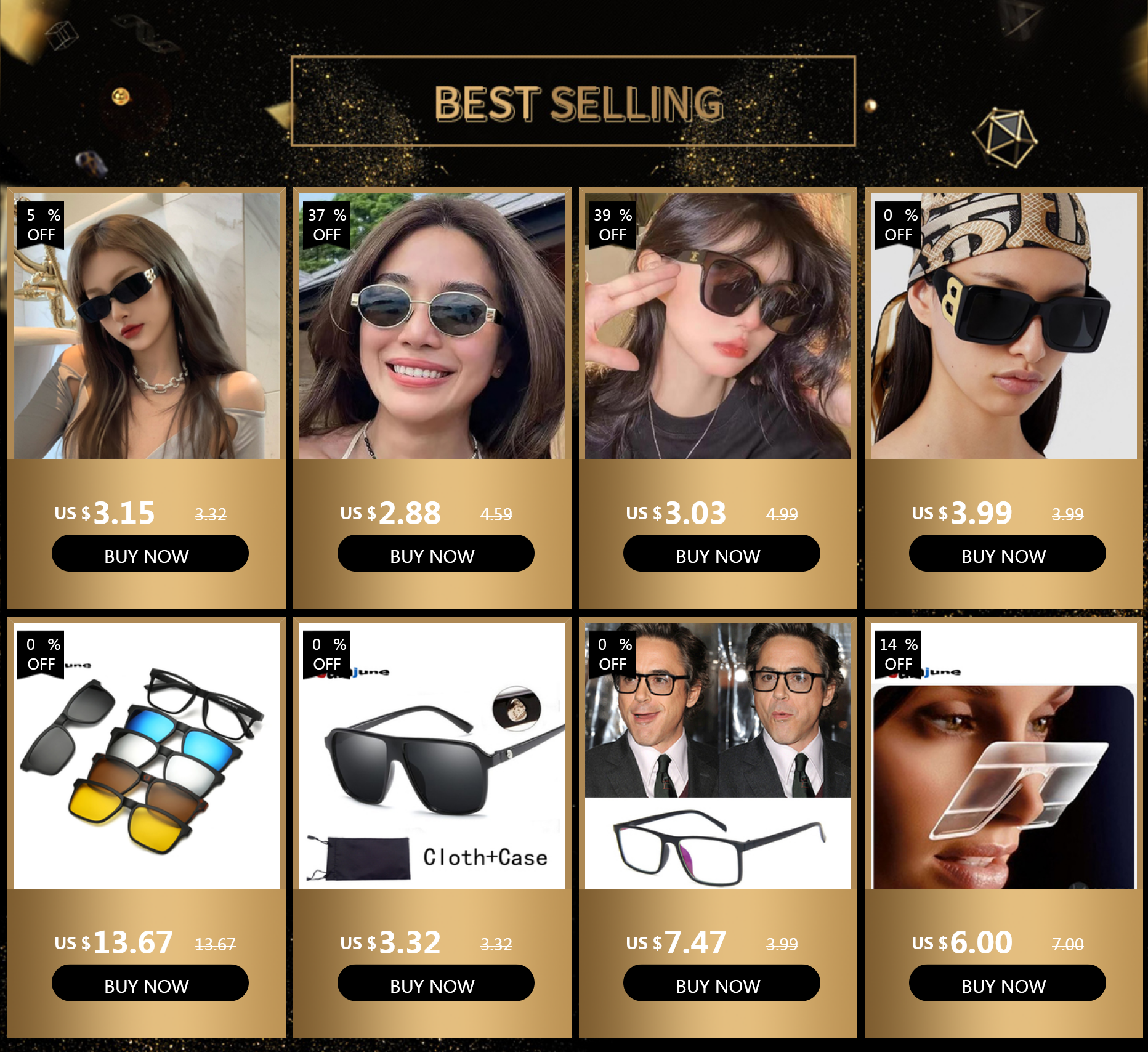This screenshot has height=1052, width=1148.
Task: Open the 37% OFF oval sunglasses photo
Action: pos(432,326)
